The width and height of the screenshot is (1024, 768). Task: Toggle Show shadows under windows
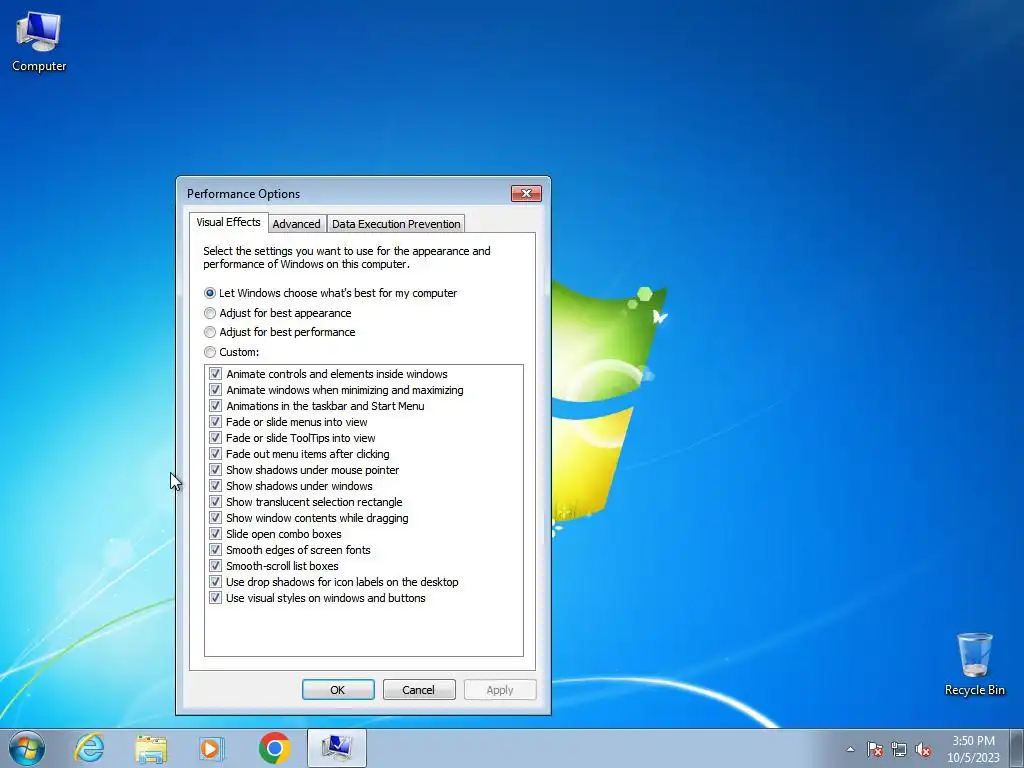(x=216, y=486)
